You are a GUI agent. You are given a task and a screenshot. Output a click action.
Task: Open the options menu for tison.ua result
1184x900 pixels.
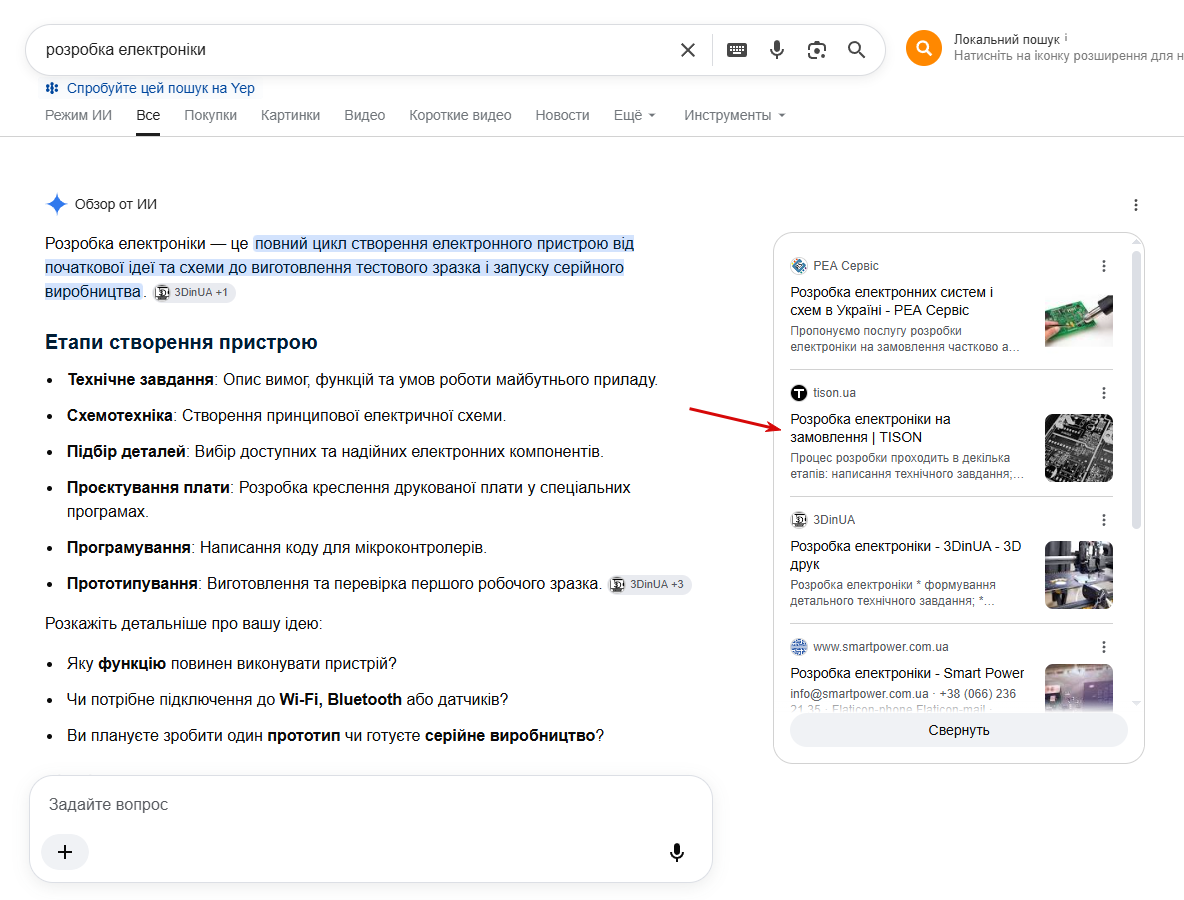pos(1103,393)
